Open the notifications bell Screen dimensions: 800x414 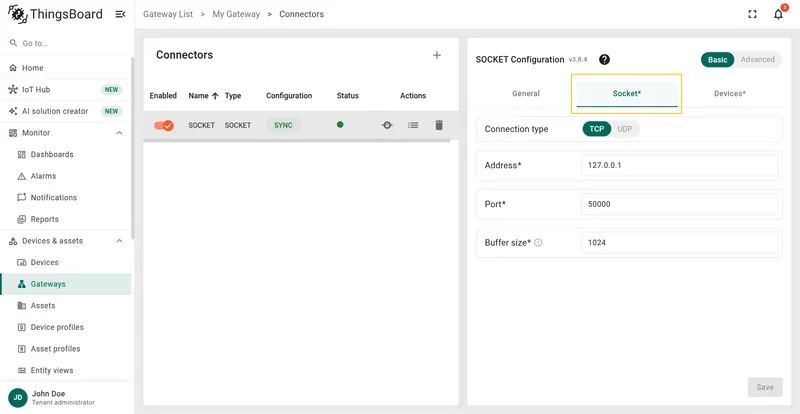coord(778,14)
